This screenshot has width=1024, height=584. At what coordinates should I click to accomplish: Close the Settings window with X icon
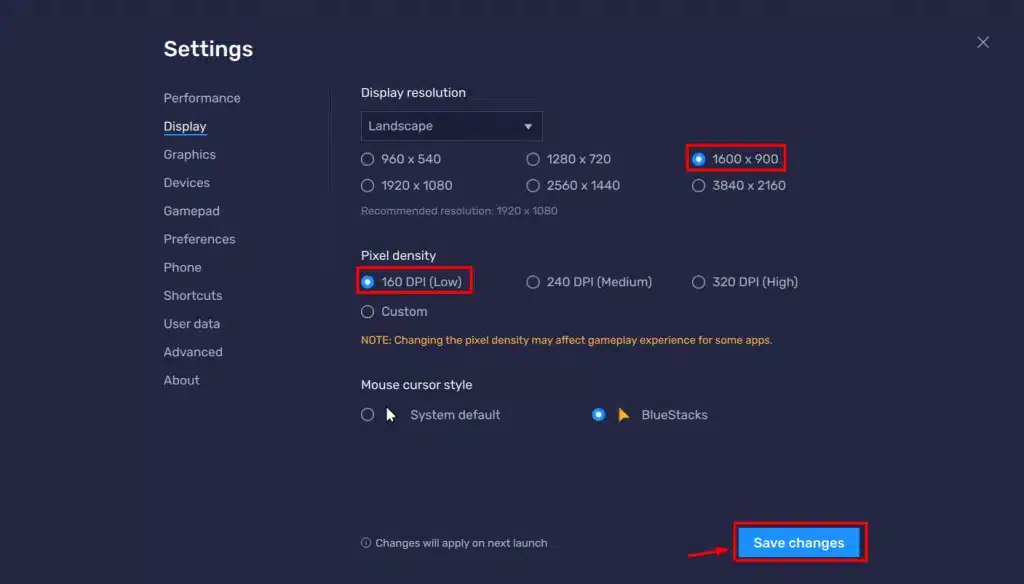tap(982, 42)
